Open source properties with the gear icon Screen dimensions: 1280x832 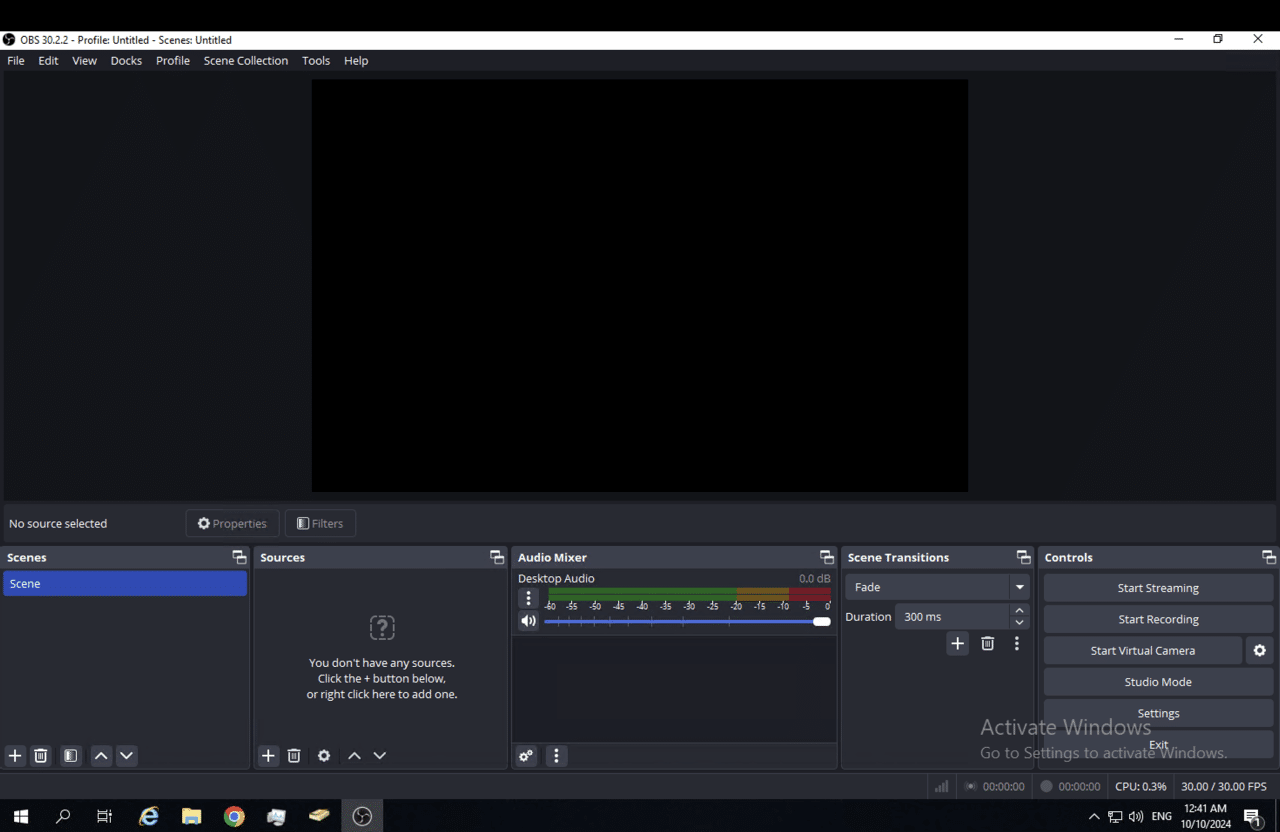click(x=323, y=755)
